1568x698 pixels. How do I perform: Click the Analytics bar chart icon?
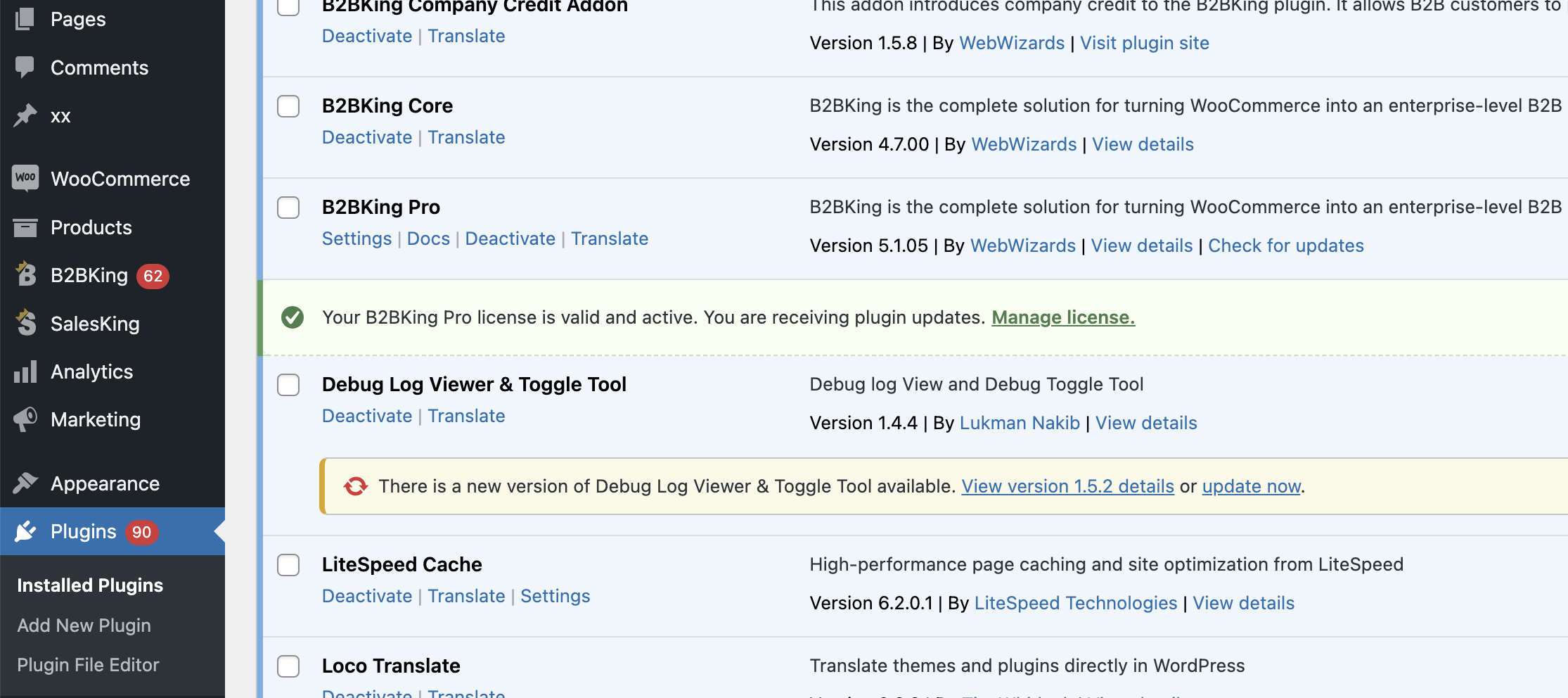pos(25,372)
